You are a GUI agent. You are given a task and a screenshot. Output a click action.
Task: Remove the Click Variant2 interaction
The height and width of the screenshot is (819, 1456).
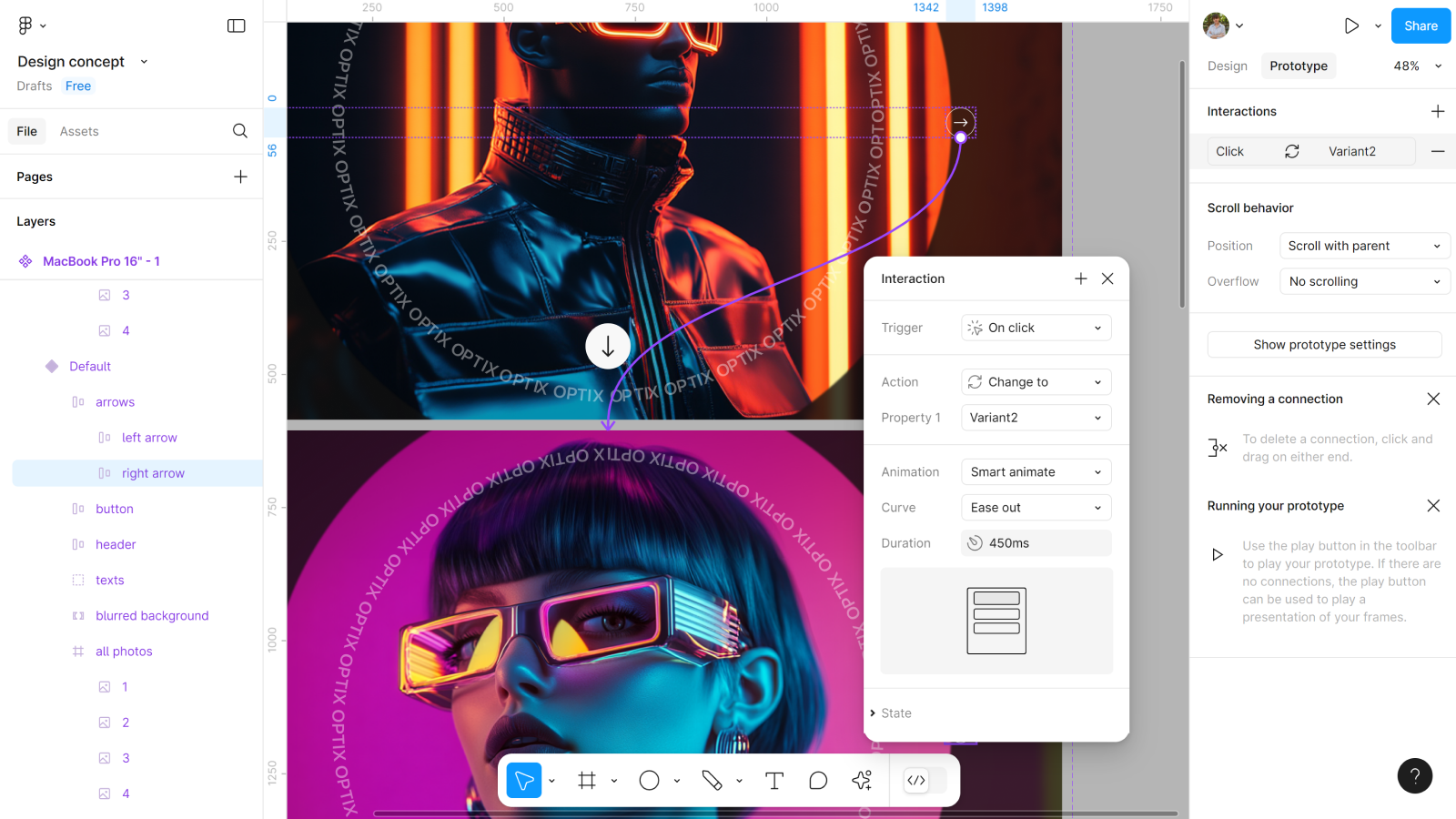(1438, 151)
